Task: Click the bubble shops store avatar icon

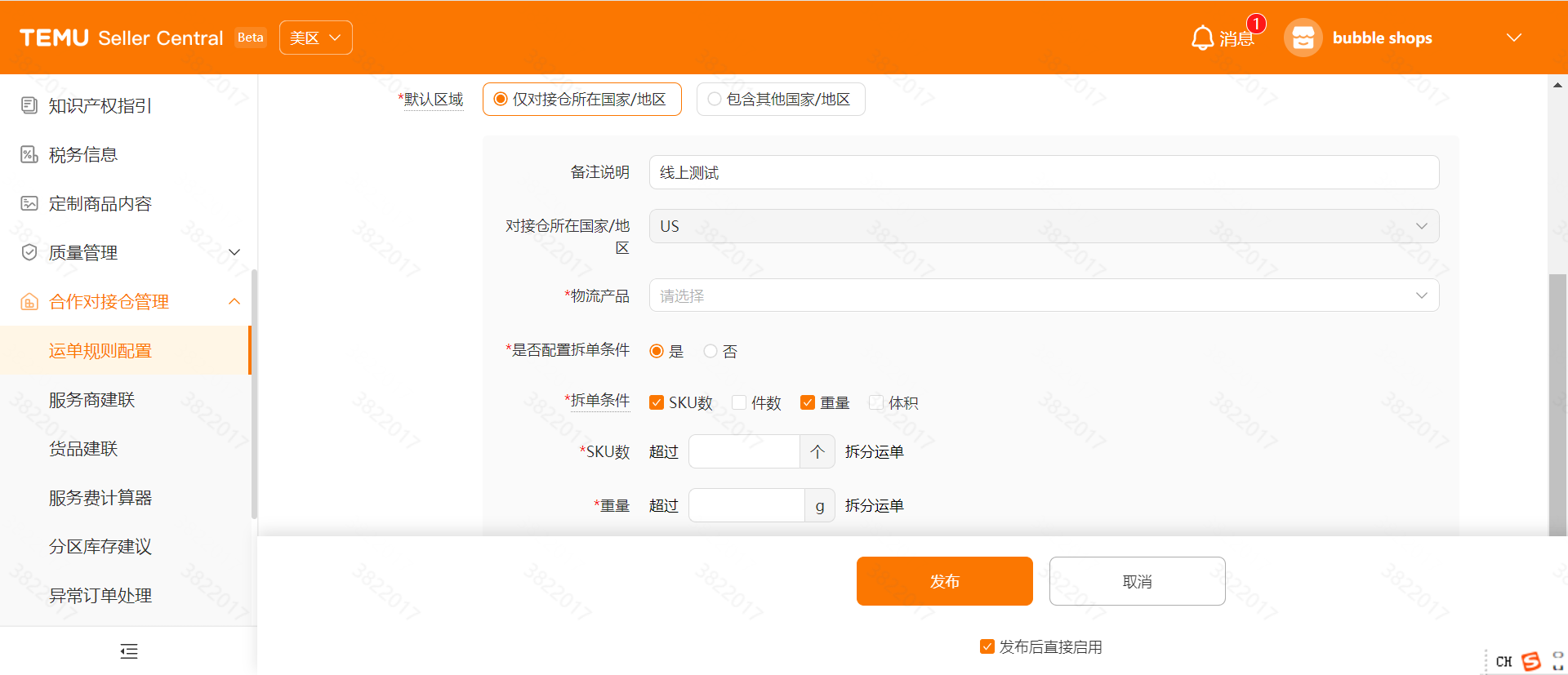Action: coord(1303,38)
